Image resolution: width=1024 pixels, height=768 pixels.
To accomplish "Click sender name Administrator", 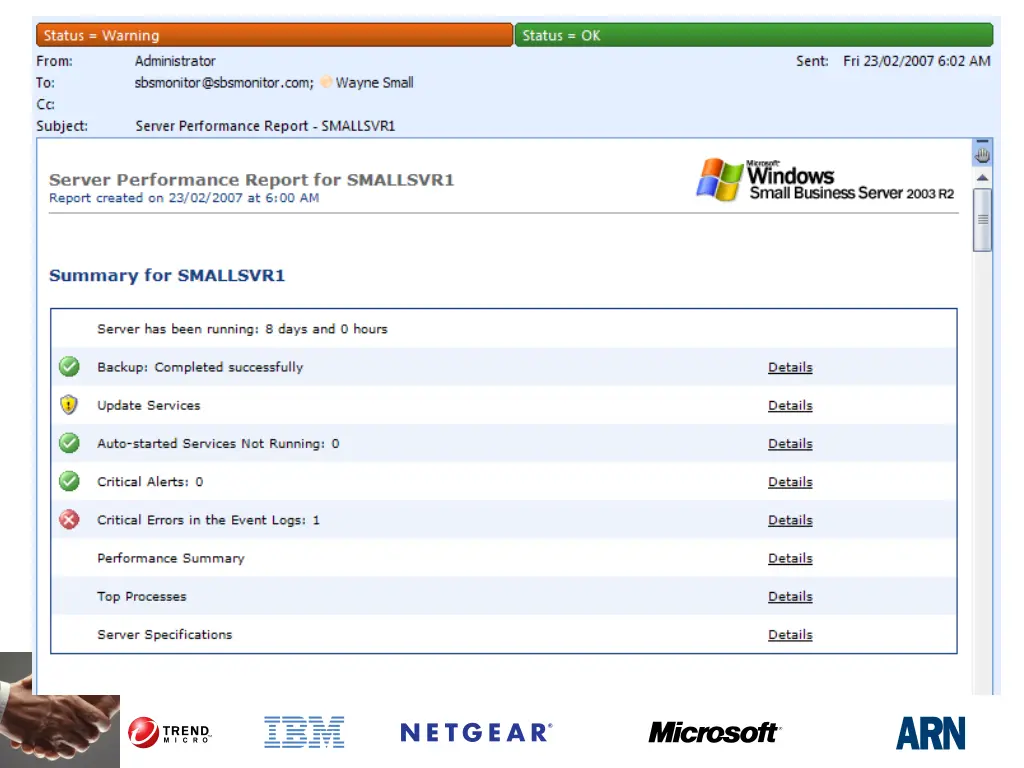I will [175, 61].
